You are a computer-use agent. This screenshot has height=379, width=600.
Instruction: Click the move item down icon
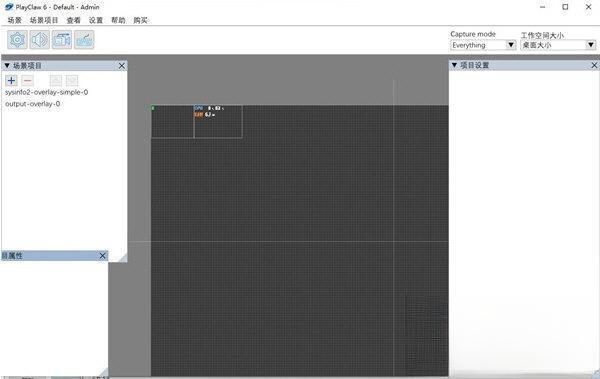tap(72, 80)
